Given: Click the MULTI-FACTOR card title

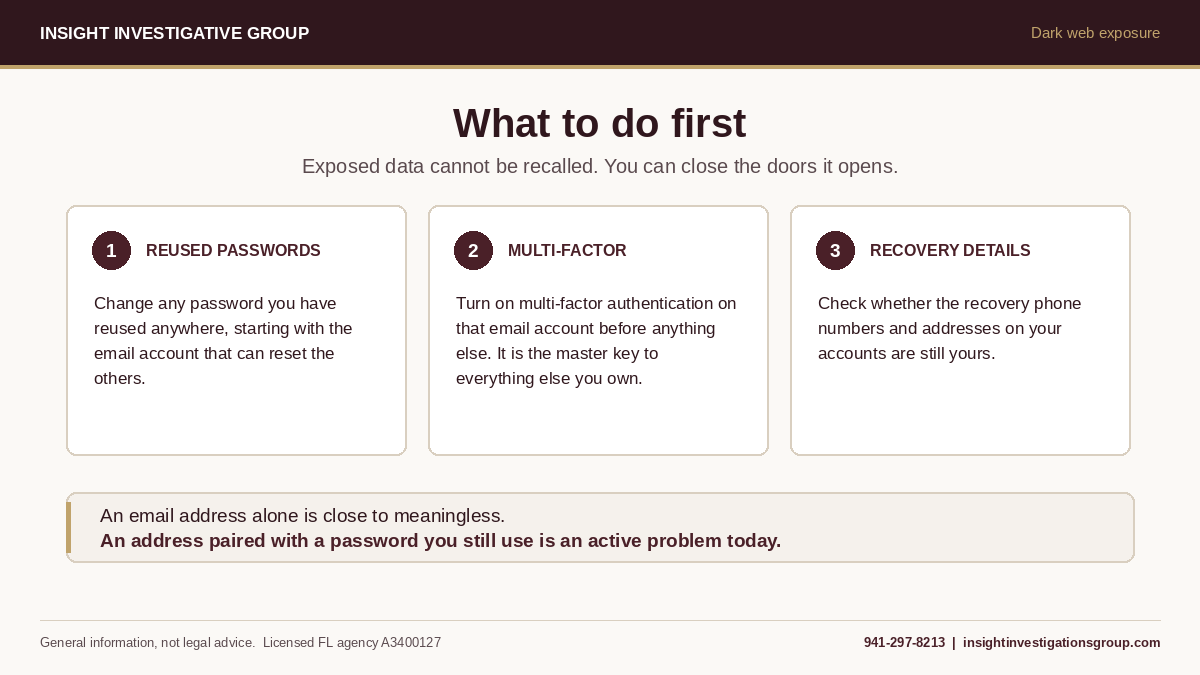Looking at the screenshot, I should pyautogui.click(x=567, y=250).
